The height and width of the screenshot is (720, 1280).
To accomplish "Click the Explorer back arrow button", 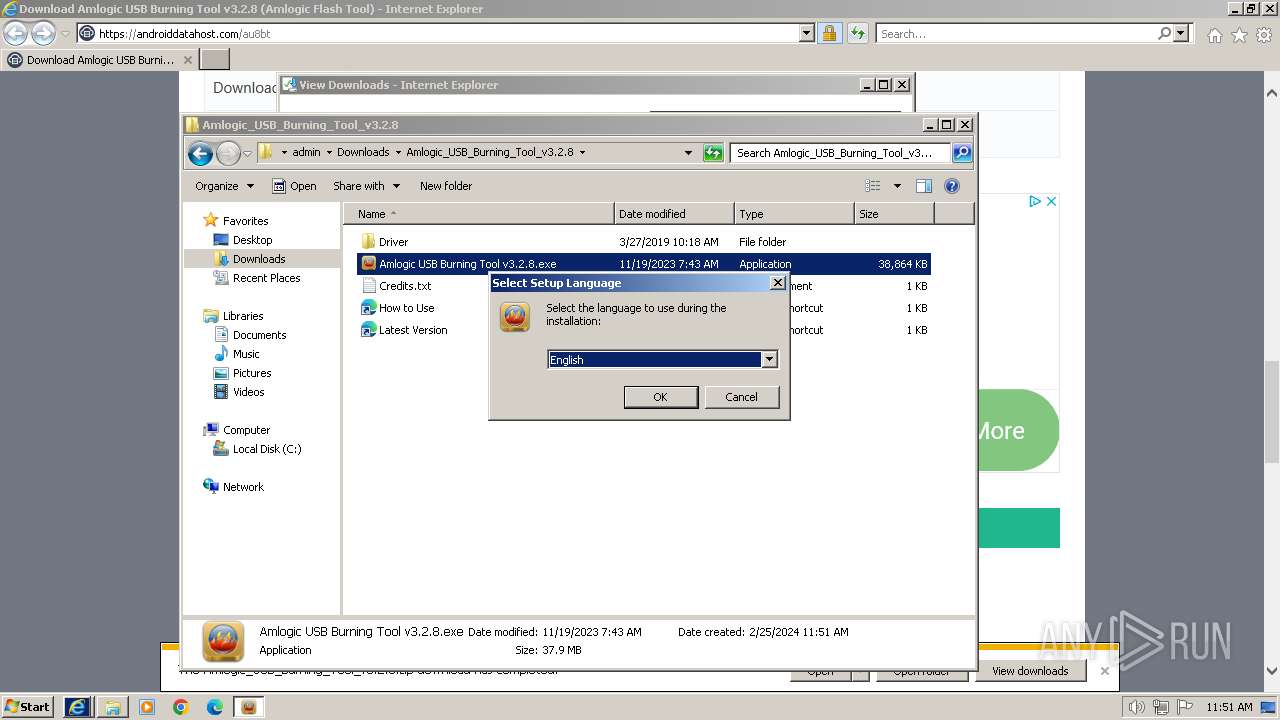I will click(x=200, y=153).
